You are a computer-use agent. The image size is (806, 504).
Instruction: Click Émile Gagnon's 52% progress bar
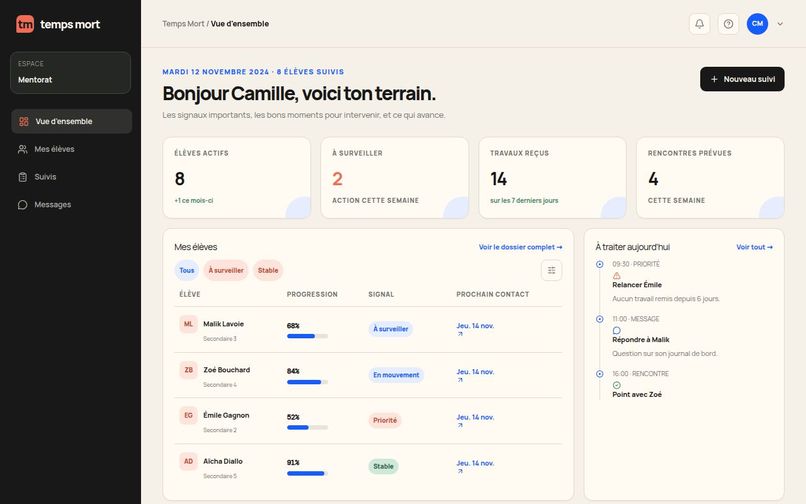307,427
